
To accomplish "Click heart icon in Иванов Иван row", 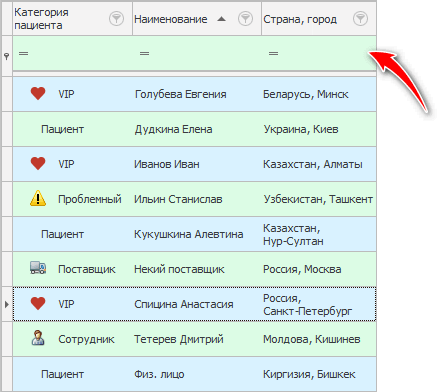I will (x=38, y=164).
